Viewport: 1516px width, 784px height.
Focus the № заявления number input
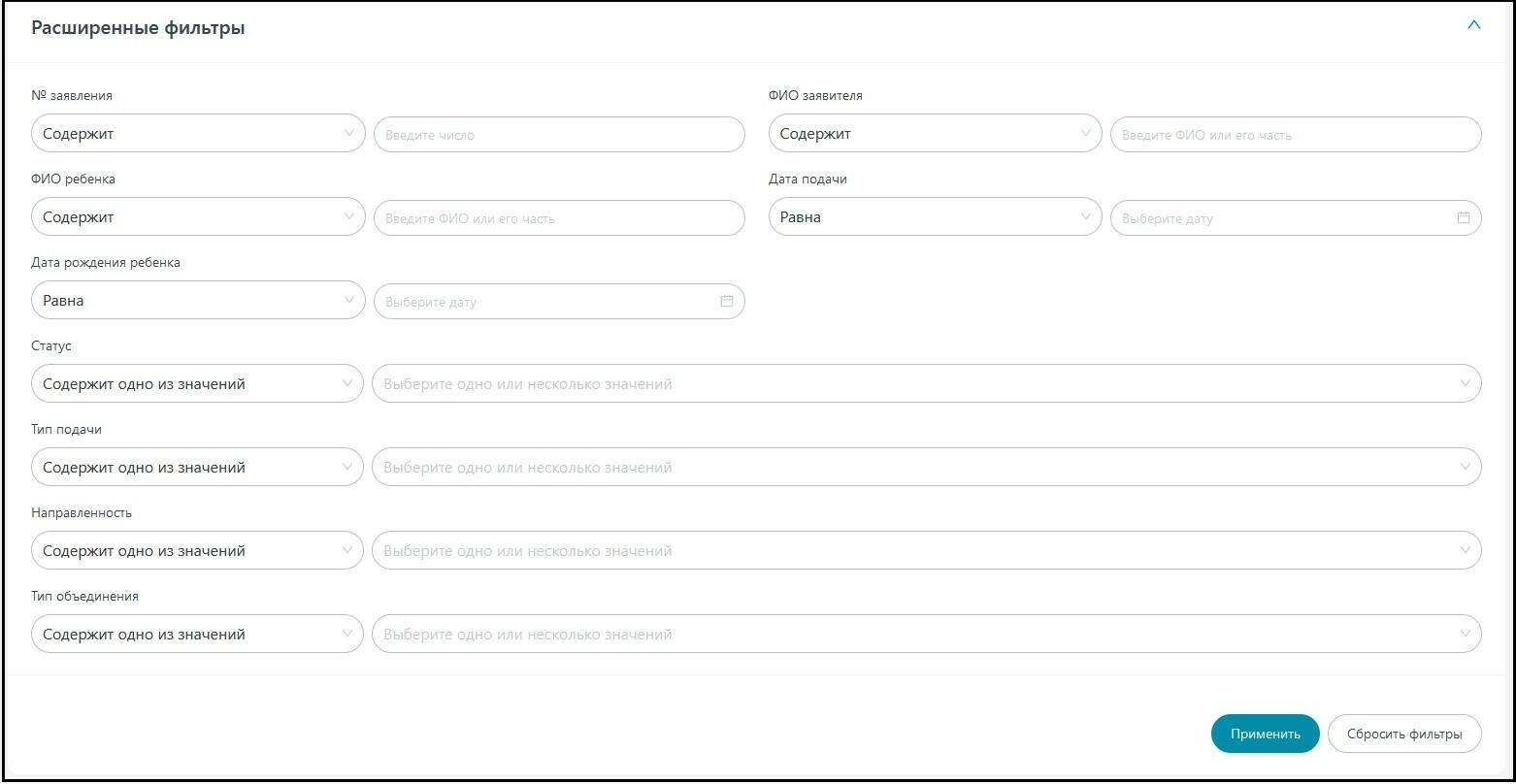(559, 135)
